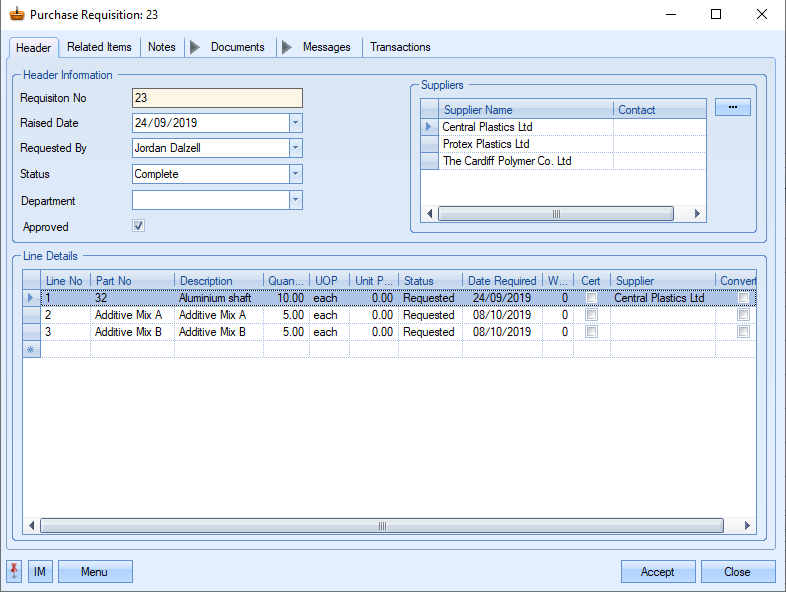Click the red pushpin icon
The image size is (786, 592).
[15, 571]
